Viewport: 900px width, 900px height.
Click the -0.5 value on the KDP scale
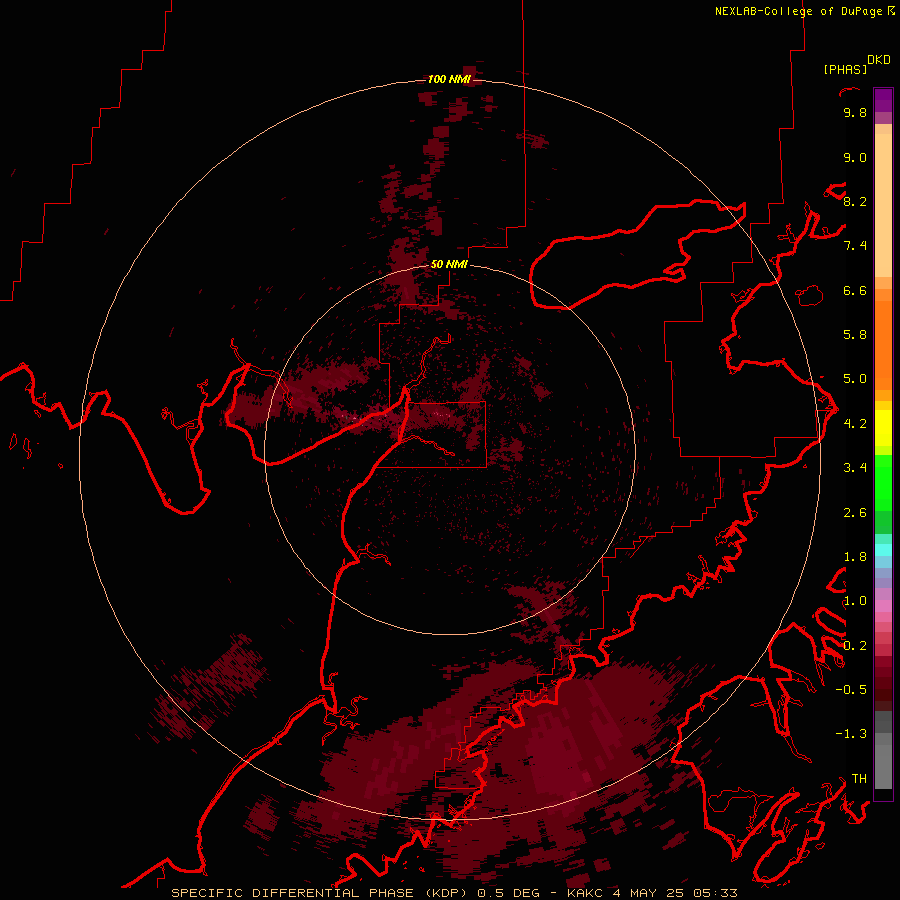851,689
